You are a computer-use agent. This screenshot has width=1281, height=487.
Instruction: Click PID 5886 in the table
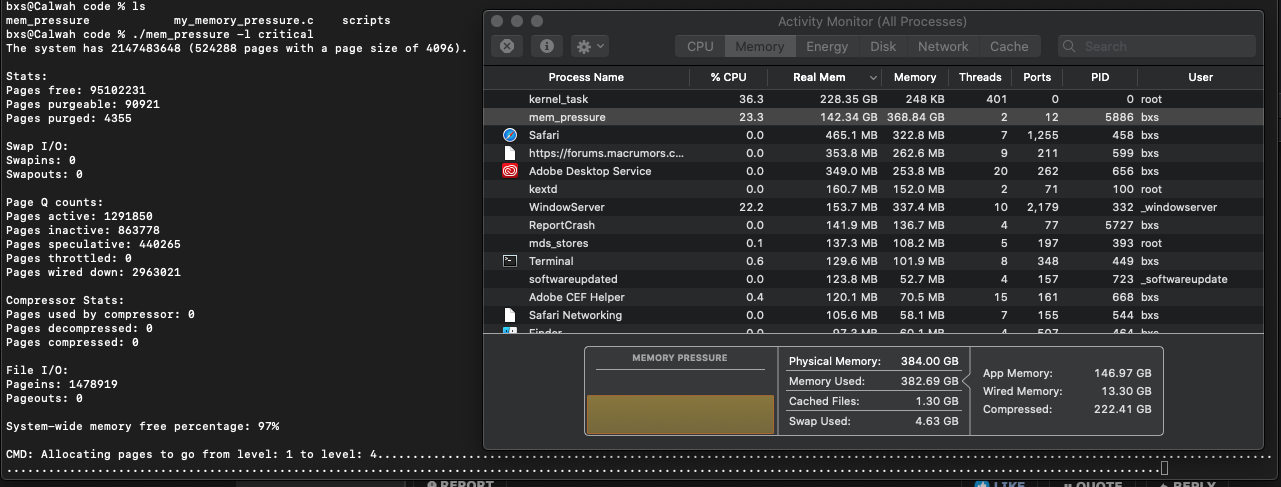(1119, 117)
